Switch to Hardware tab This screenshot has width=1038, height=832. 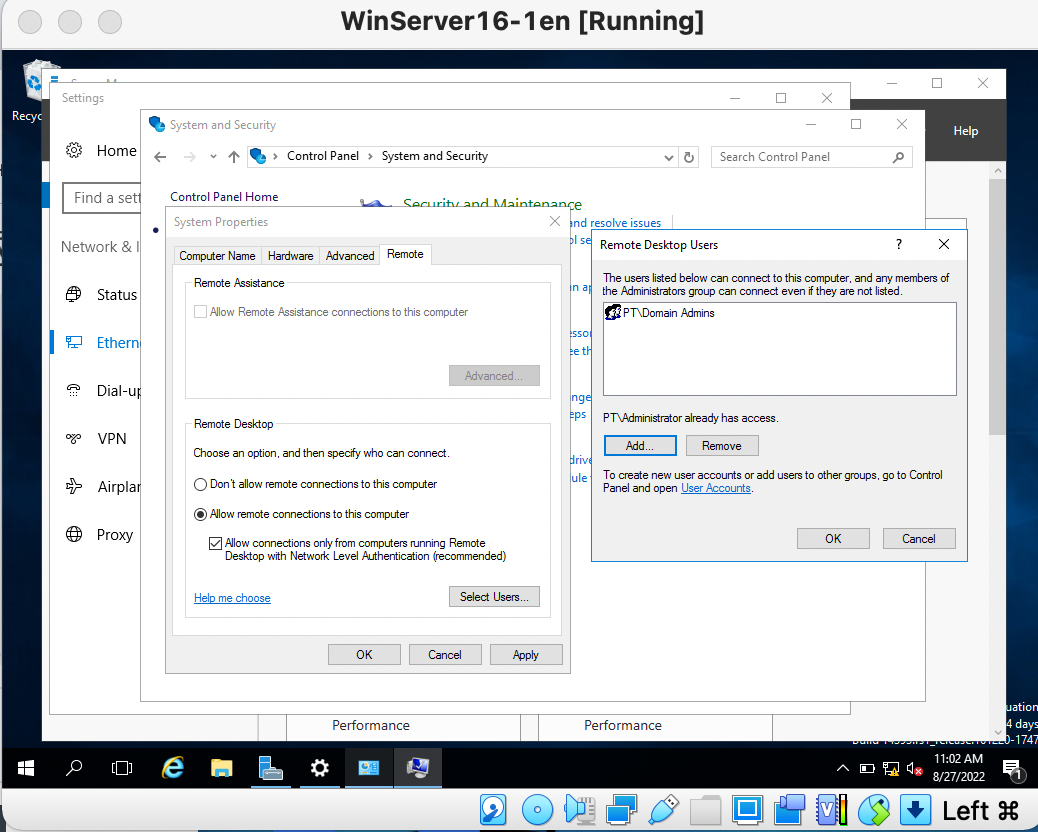click(290, 255)
